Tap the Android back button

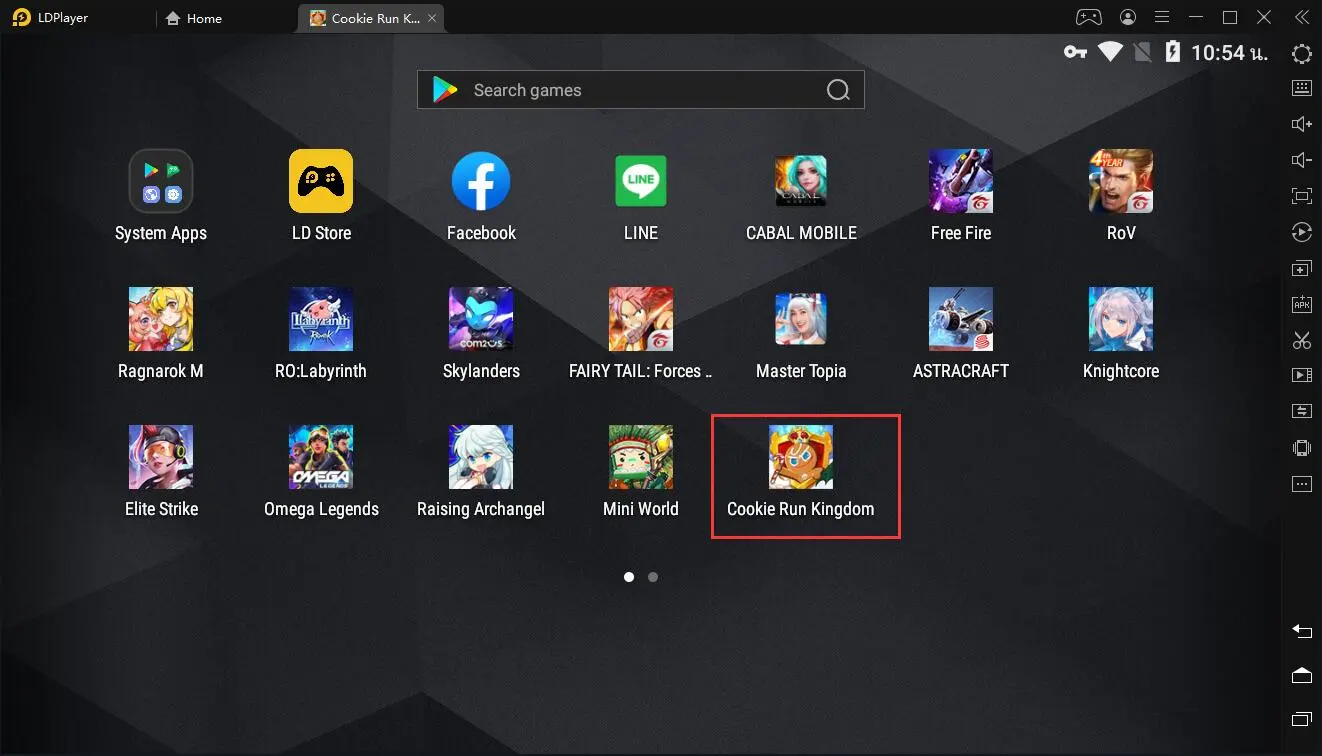tap(1301, 631)
